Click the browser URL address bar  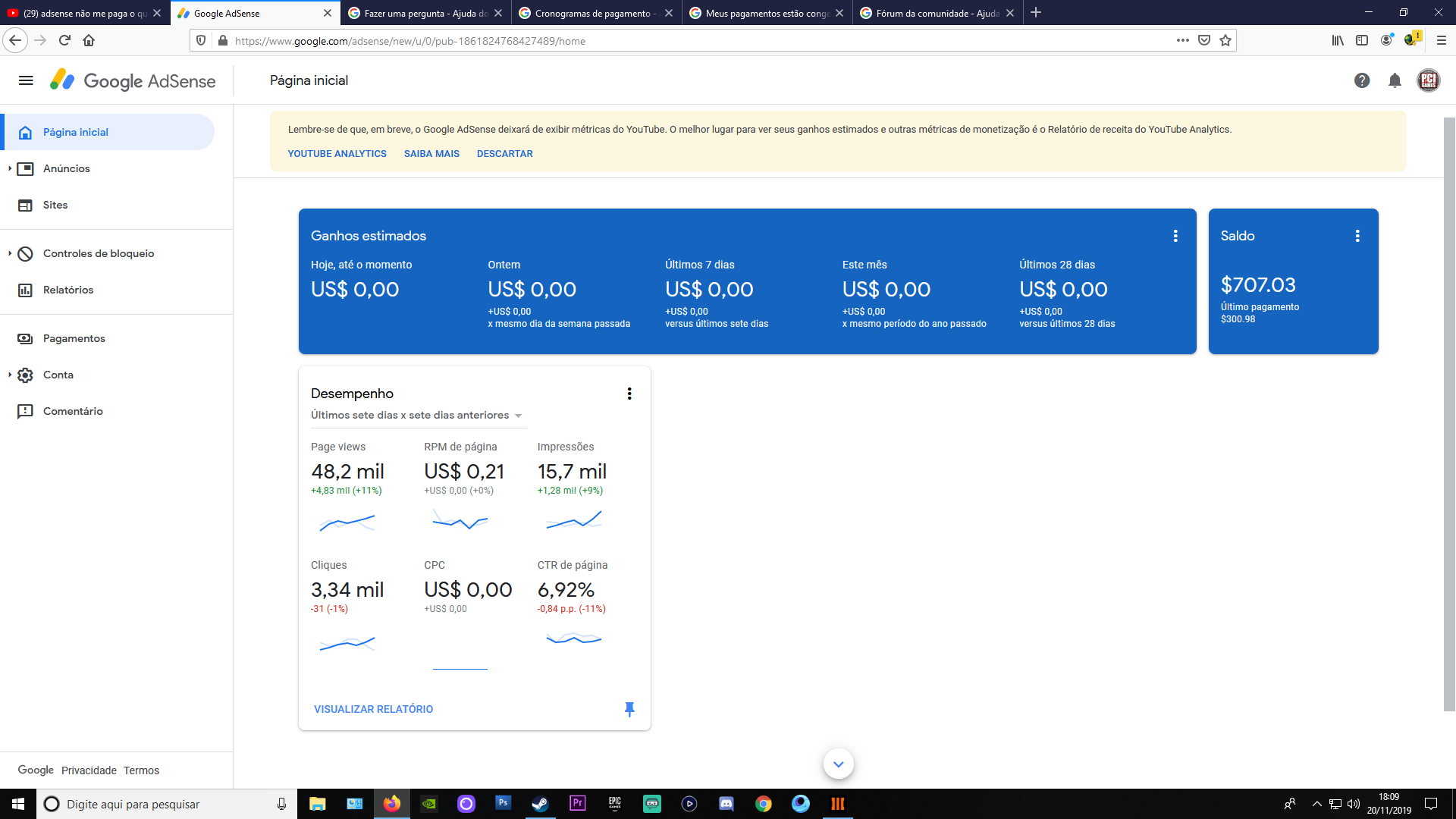click(x=701, y=41)
